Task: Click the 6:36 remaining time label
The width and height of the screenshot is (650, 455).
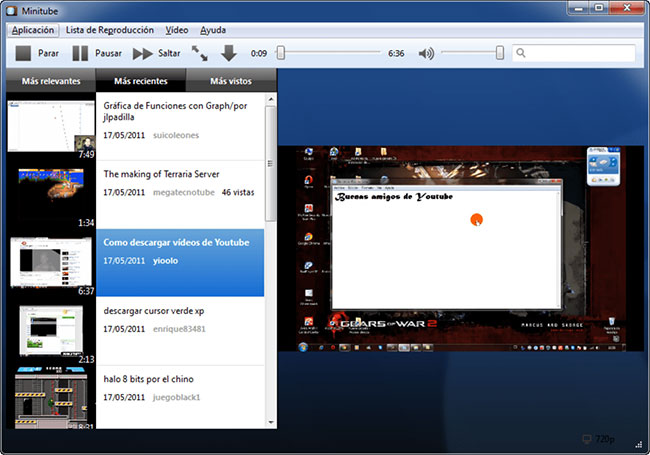Action: pyautogui.click(x=396, y=53)
